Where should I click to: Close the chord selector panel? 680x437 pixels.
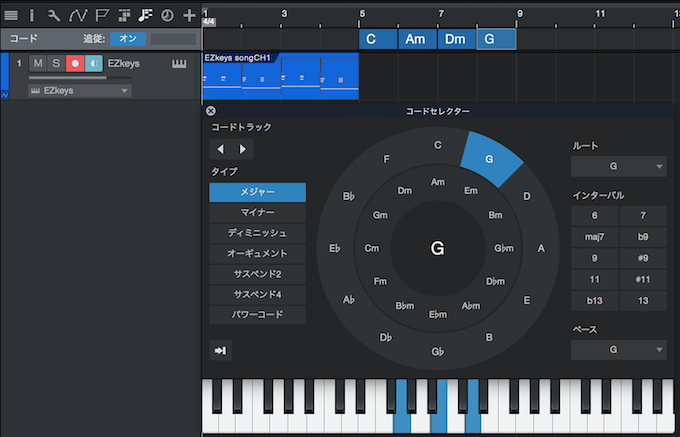pos(211,111)
